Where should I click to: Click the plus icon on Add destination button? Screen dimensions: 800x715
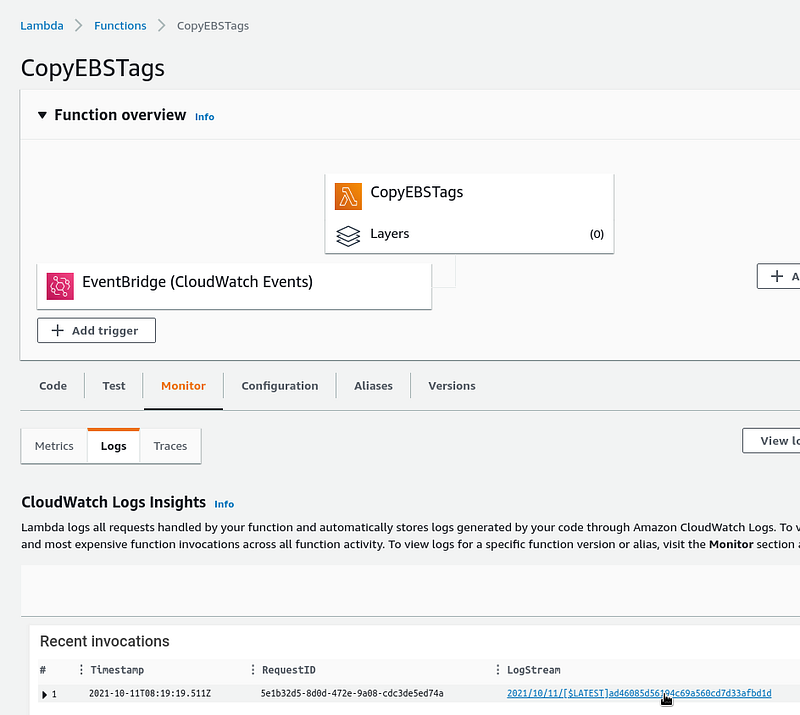coord(777,276)
